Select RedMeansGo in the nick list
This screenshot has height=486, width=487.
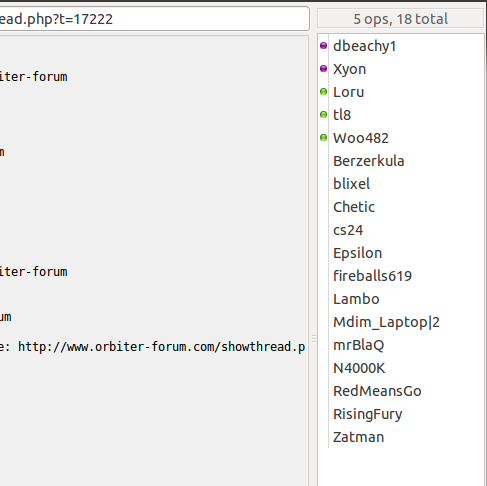[377, 391]
